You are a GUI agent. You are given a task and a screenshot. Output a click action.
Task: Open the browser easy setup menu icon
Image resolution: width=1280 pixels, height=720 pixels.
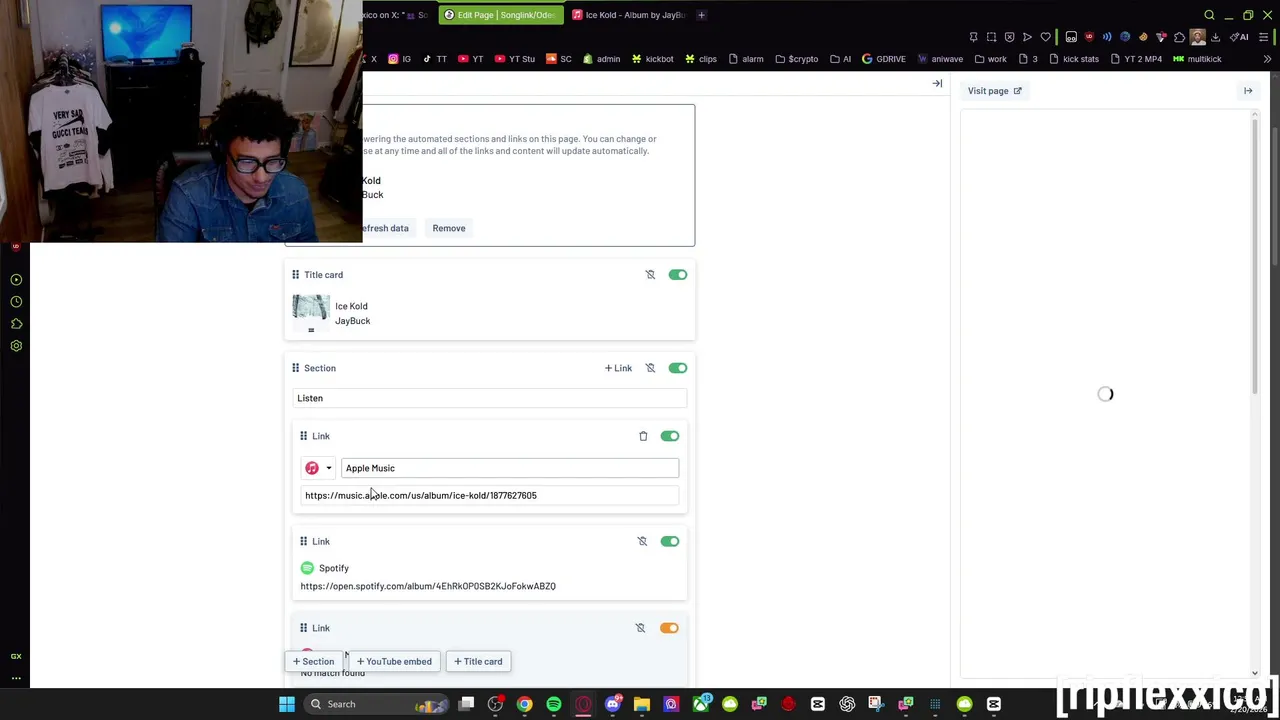point(1265,37)
